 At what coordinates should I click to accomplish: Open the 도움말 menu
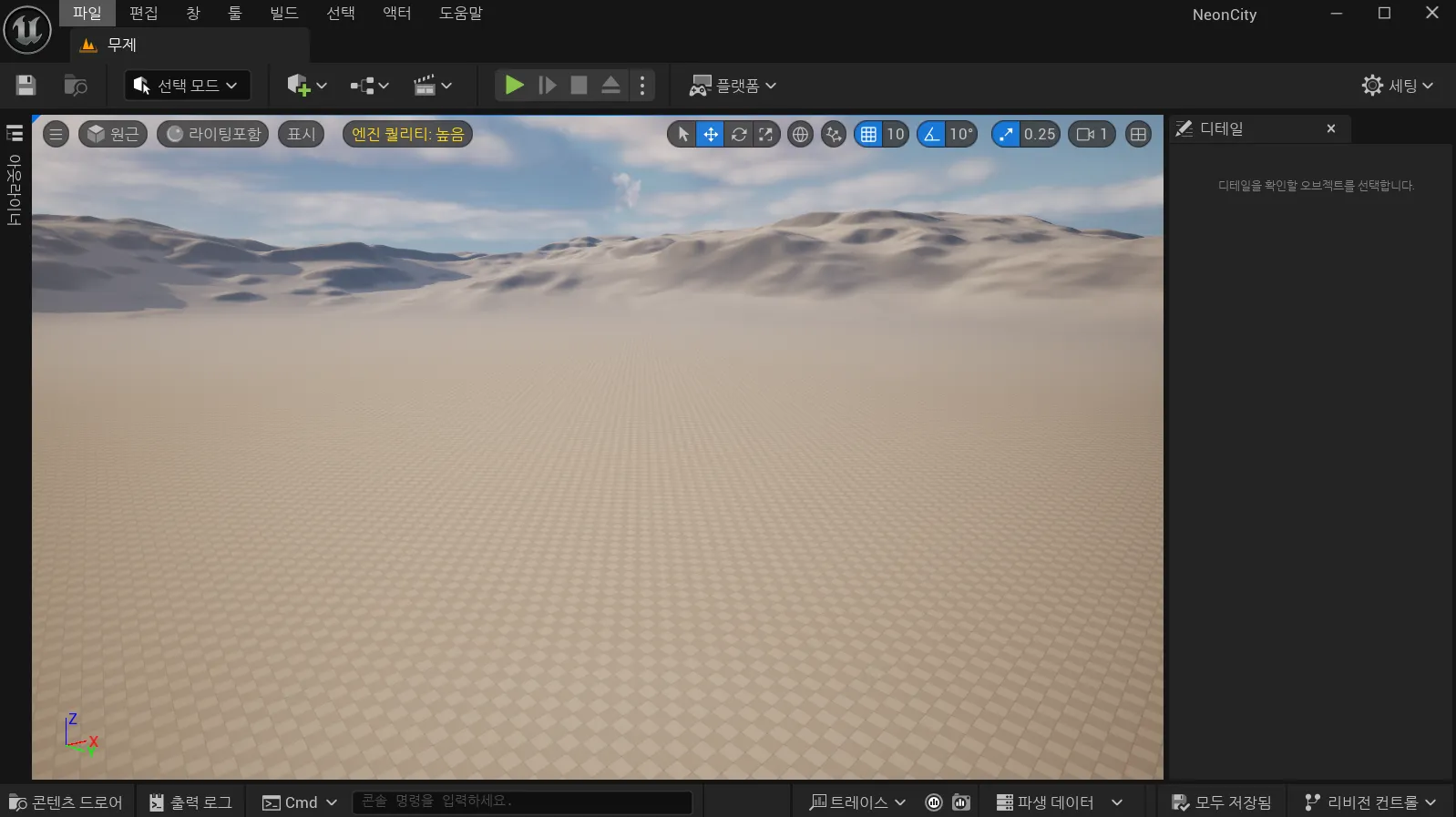coord(461,13)
